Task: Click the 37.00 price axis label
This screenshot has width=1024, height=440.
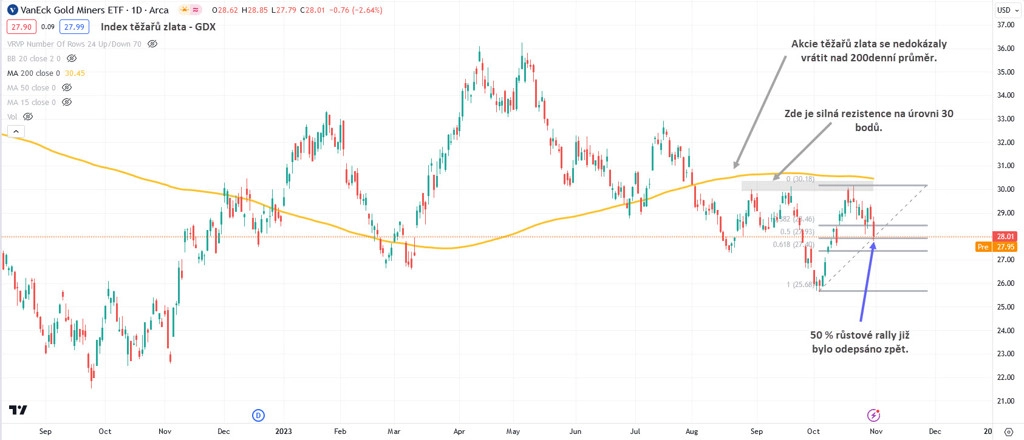Action: coord(1006,25)
